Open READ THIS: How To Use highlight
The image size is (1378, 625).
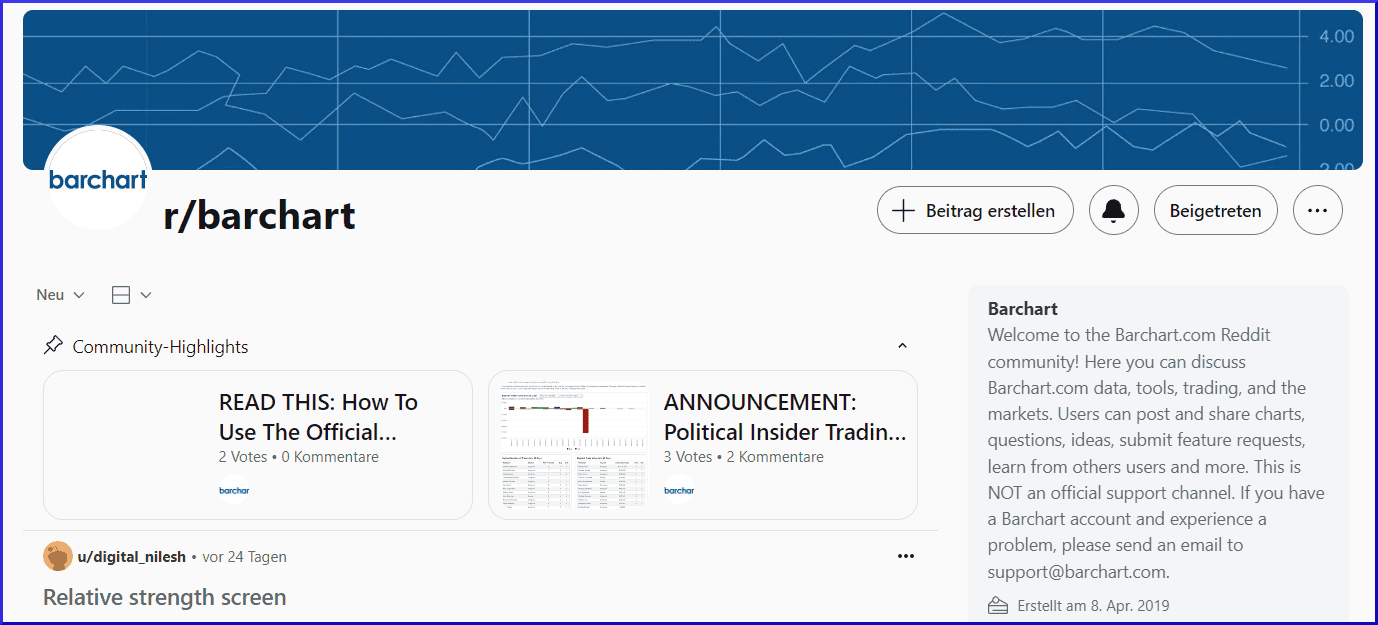[x=318, y=417]
